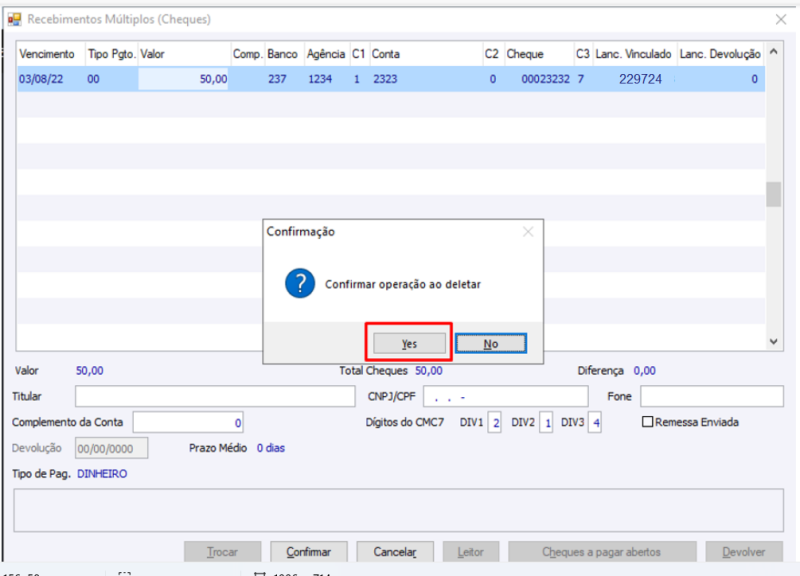Click the large notes text area

[398, 510]
